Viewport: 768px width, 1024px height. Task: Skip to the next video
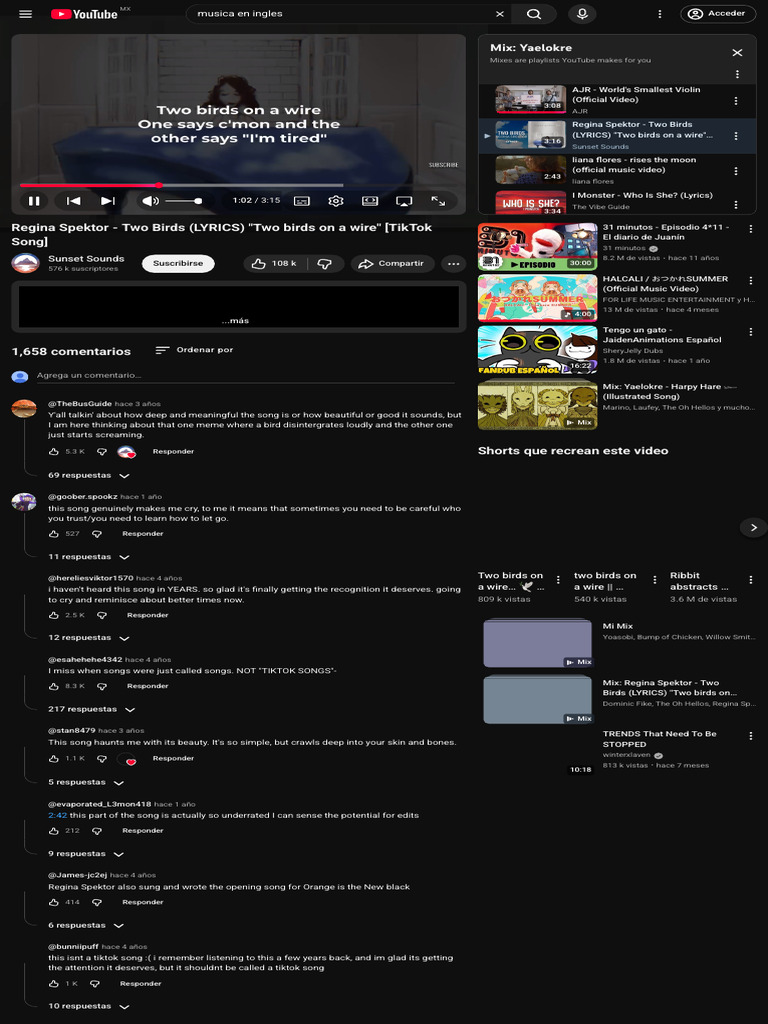point(108,201)
